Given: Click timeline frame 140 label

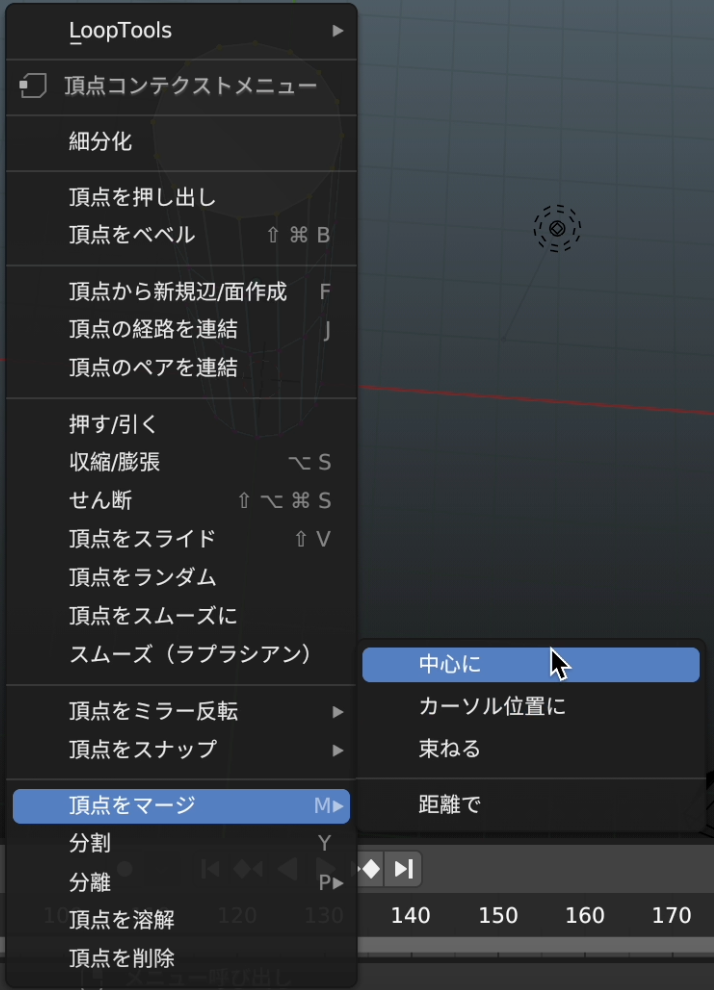Looking at the screenshot, I should [410, 915].
